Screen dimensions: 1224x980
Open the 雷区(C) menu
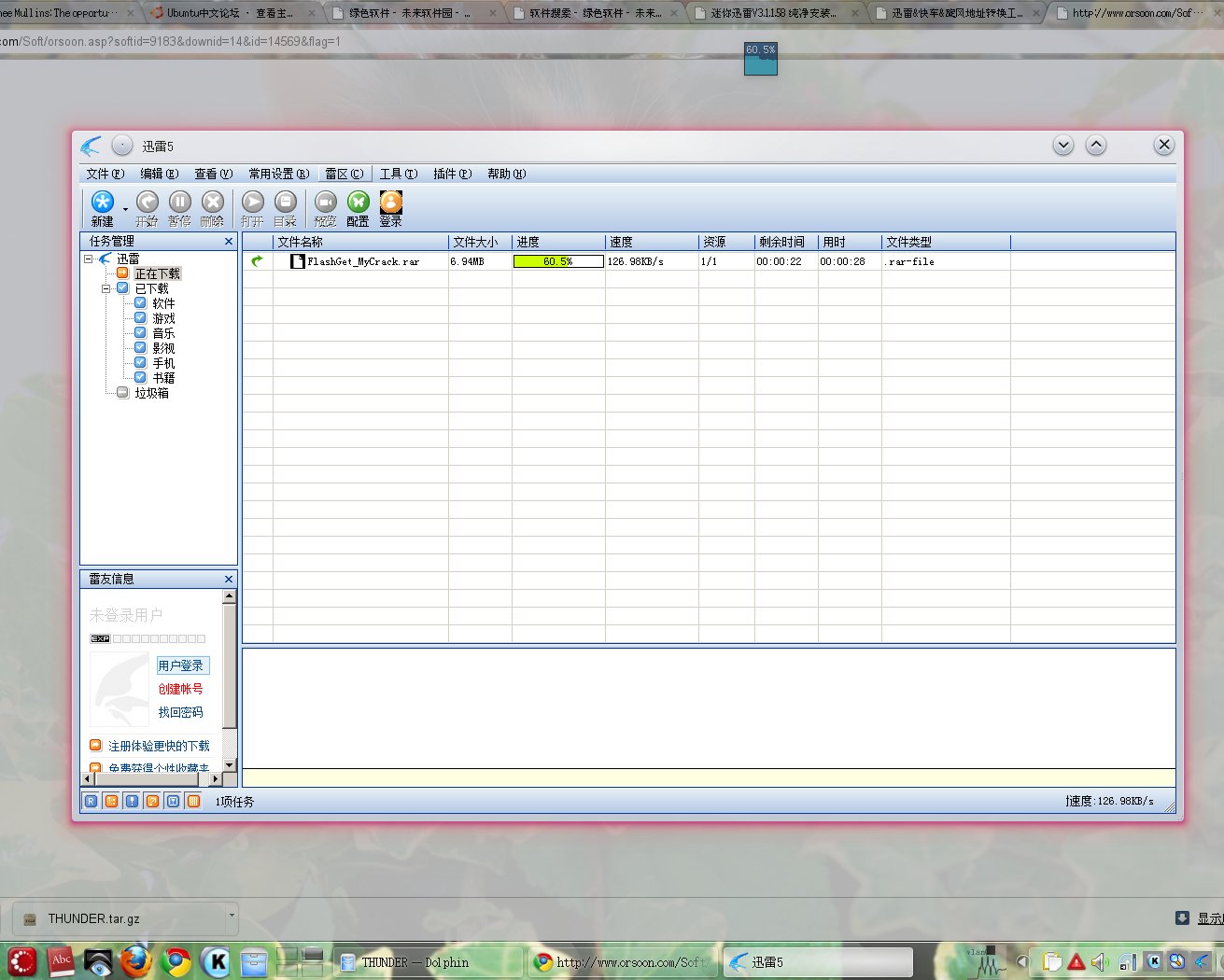pyautogui.click(x=344, y=174)
